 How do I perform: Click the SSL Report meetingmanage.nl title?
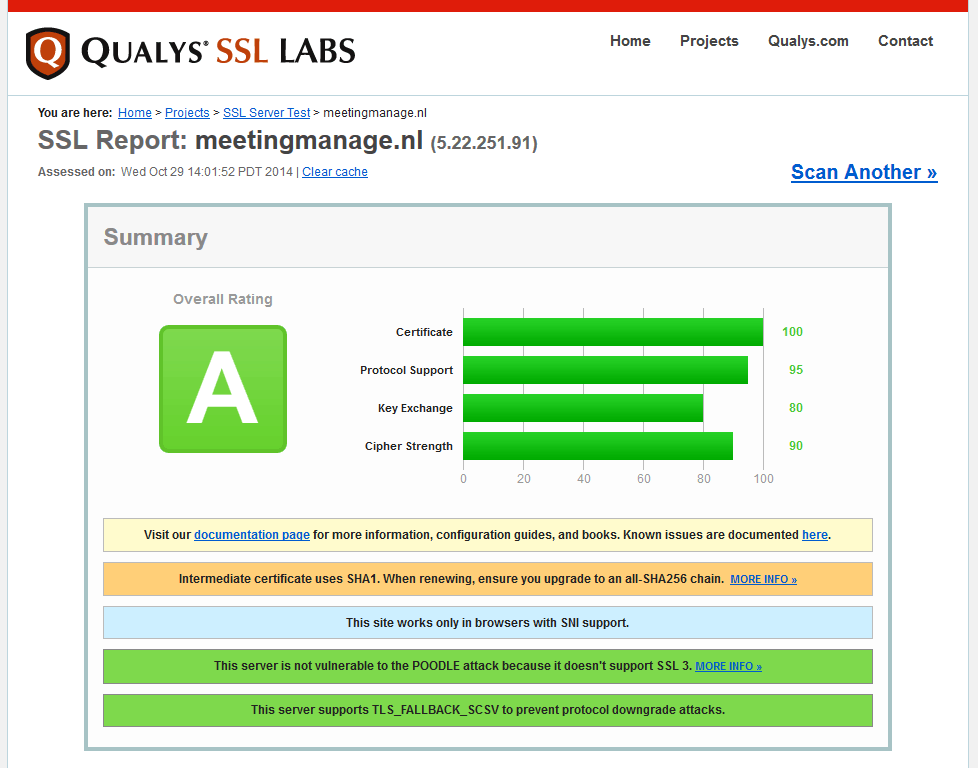coord(230,140)
